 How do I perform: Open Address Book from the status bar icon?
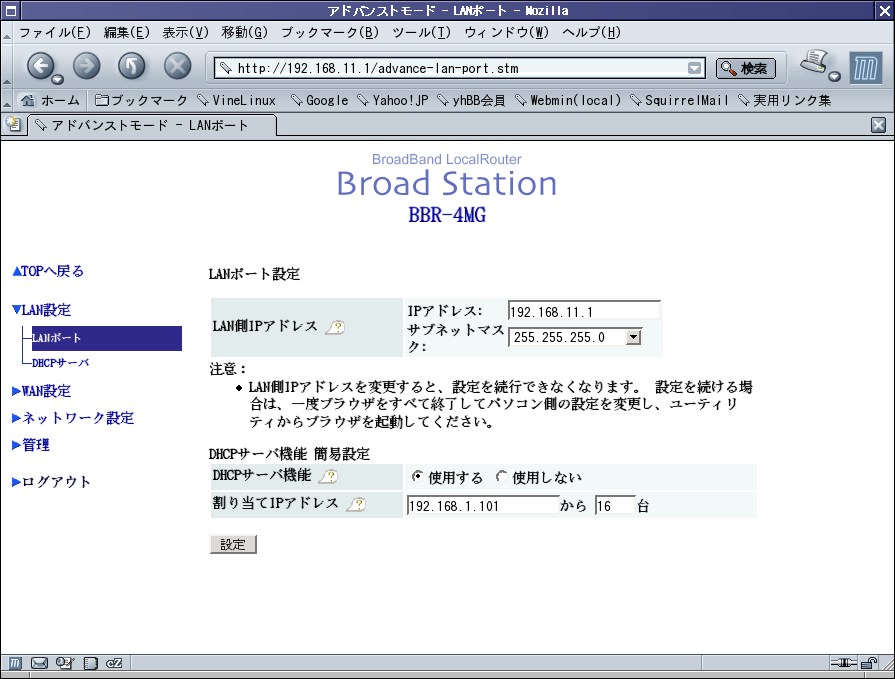pyautogui.click(x=91, y=663)
